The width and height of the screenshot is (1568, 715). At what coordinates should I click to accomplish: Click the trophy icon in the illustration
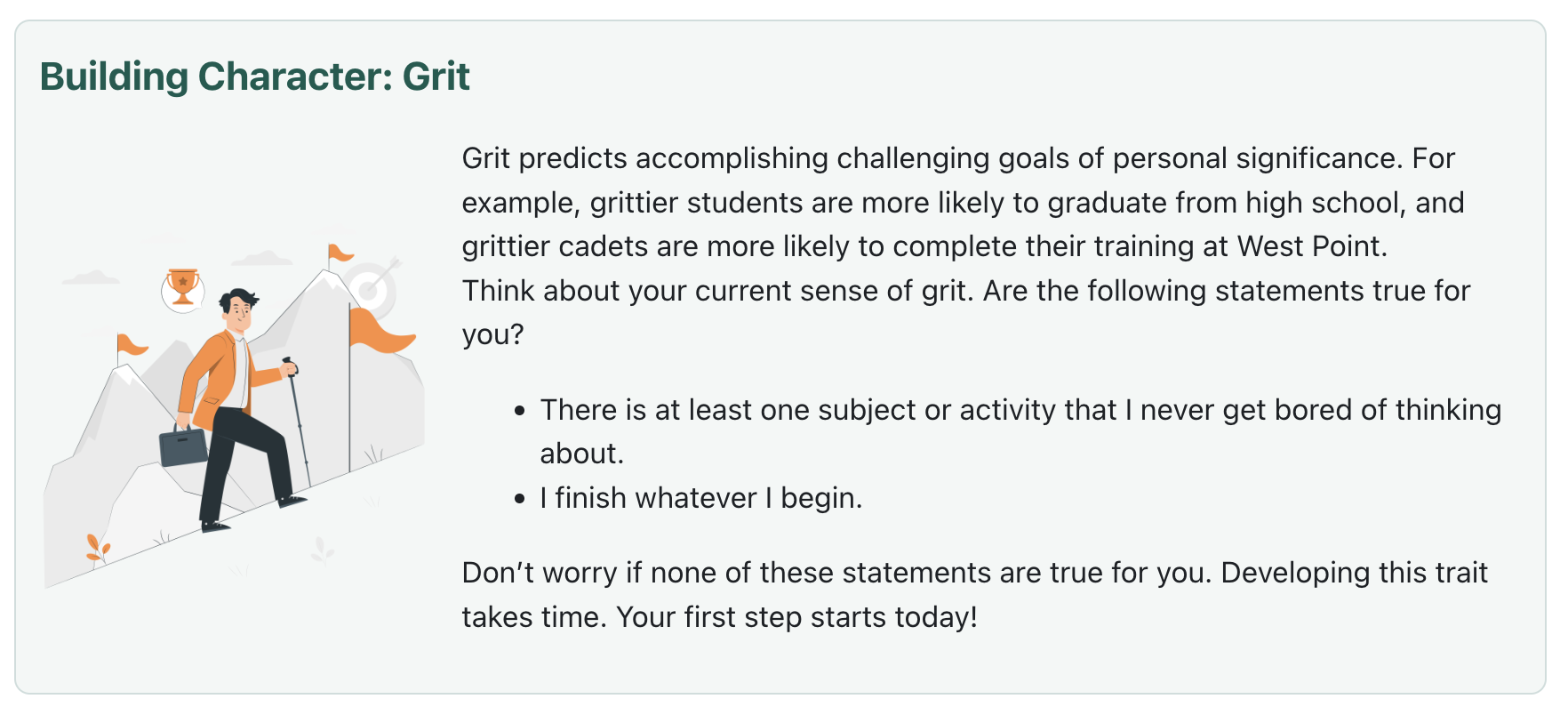[x=183, y=287]
